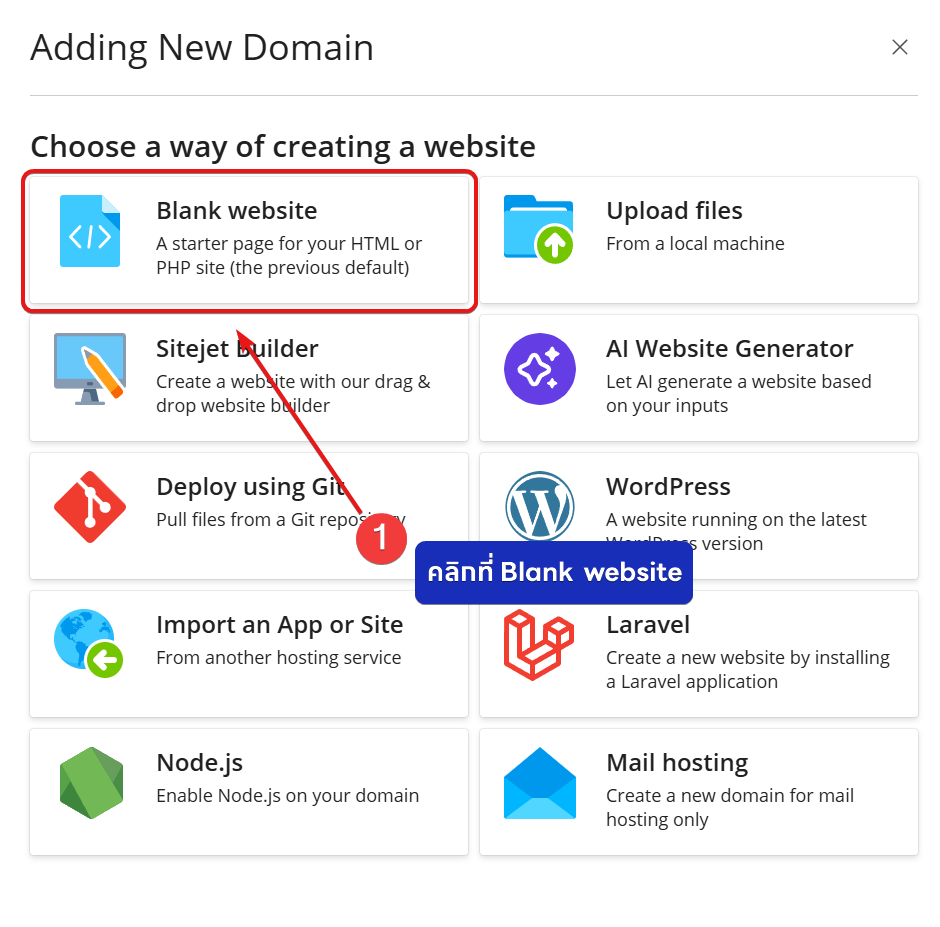Select the Node.js option heading
This screenshot has height=927, width=940.
point(199,763)
